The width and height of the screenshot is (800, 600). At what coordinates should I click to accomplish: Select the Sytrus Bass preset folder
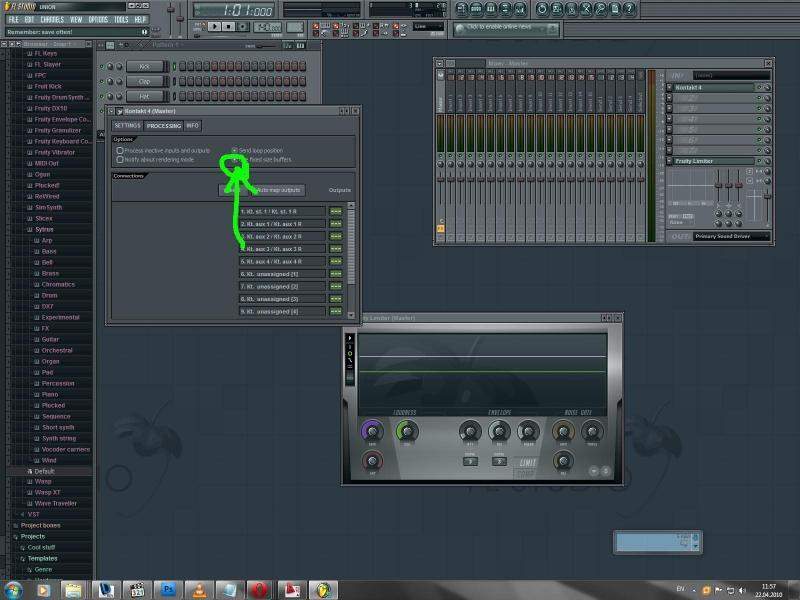click(48, 251)
